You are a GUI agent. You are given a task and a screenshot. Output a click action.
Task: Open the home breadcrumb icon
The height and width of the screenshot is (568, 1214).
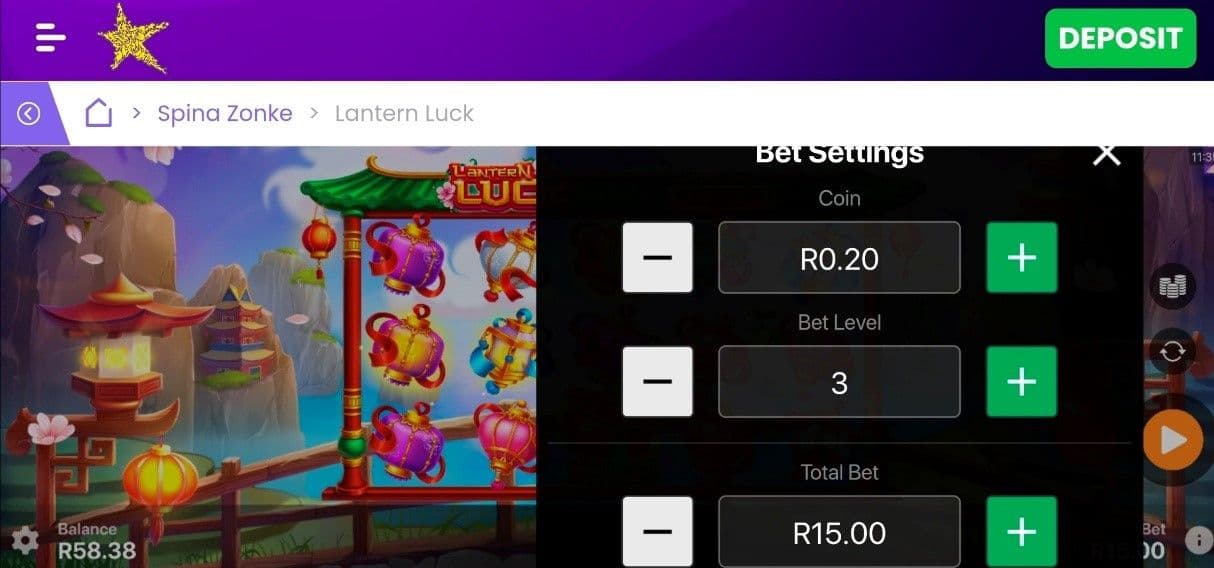(98, 113)
